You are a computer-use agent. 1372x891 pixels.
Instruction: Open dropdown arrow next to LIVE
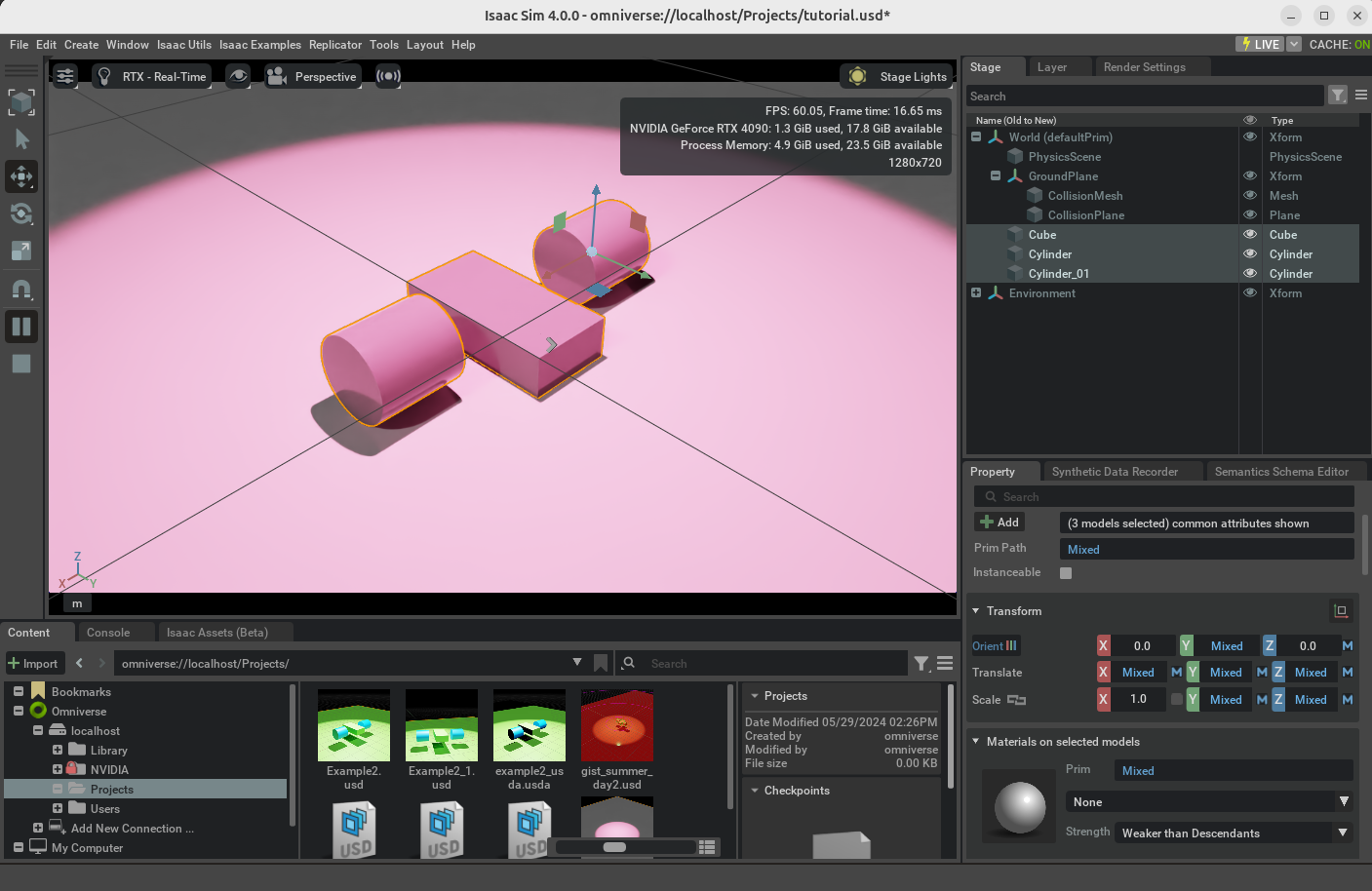(1294, 44)
